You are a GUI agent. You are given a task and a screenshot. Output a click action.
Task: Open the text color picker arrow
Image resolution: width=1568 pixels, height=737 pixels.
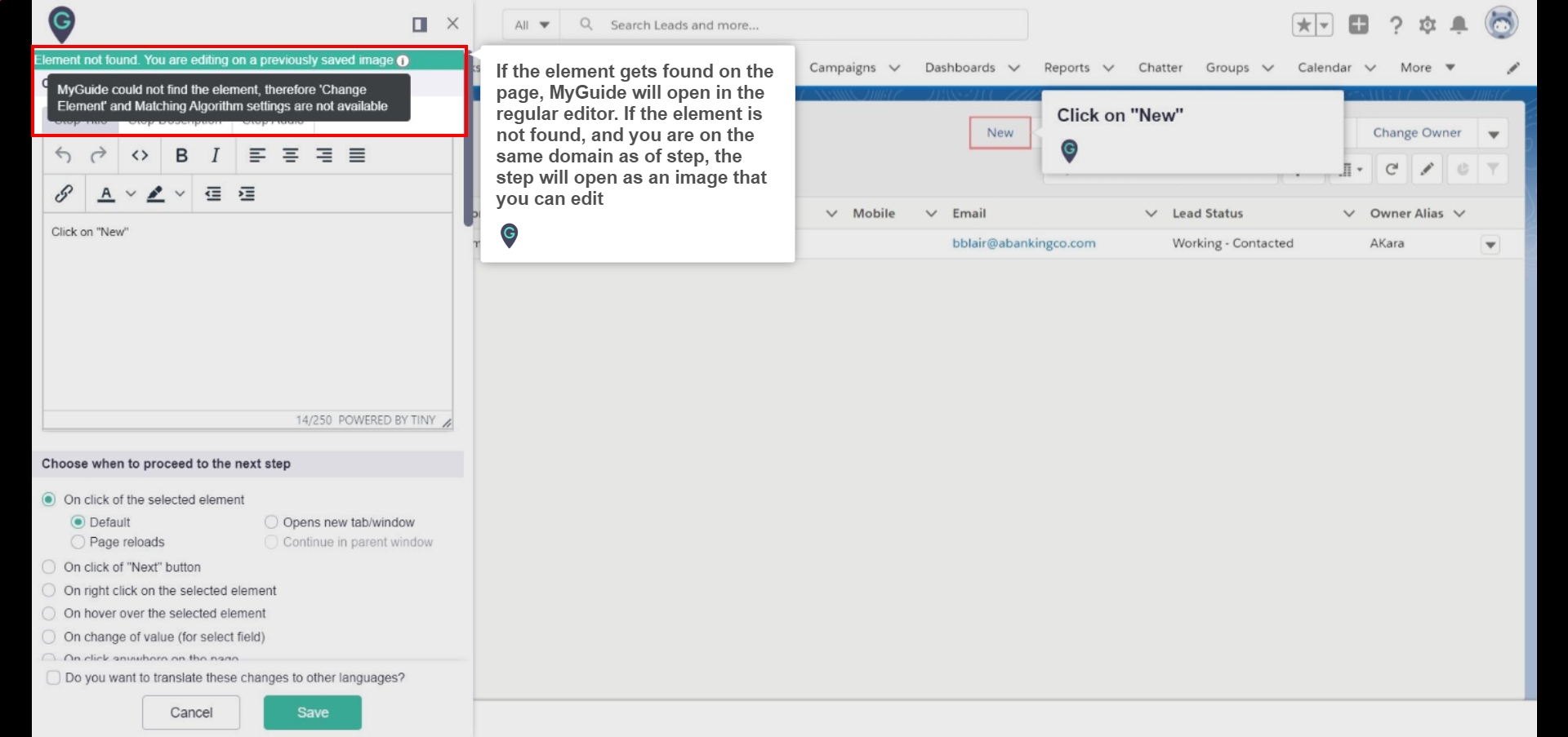(131, 193)
